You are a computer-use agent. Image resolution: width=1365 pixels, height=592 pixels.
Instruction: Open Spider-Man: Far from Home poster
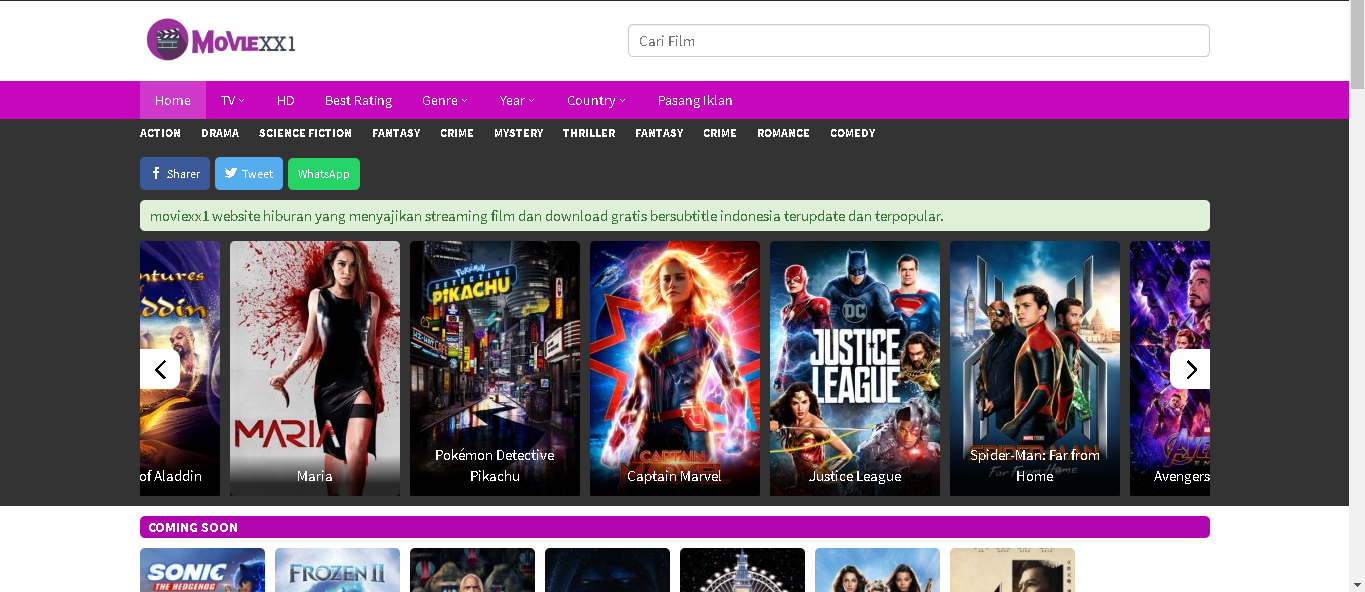point(1035,368)
